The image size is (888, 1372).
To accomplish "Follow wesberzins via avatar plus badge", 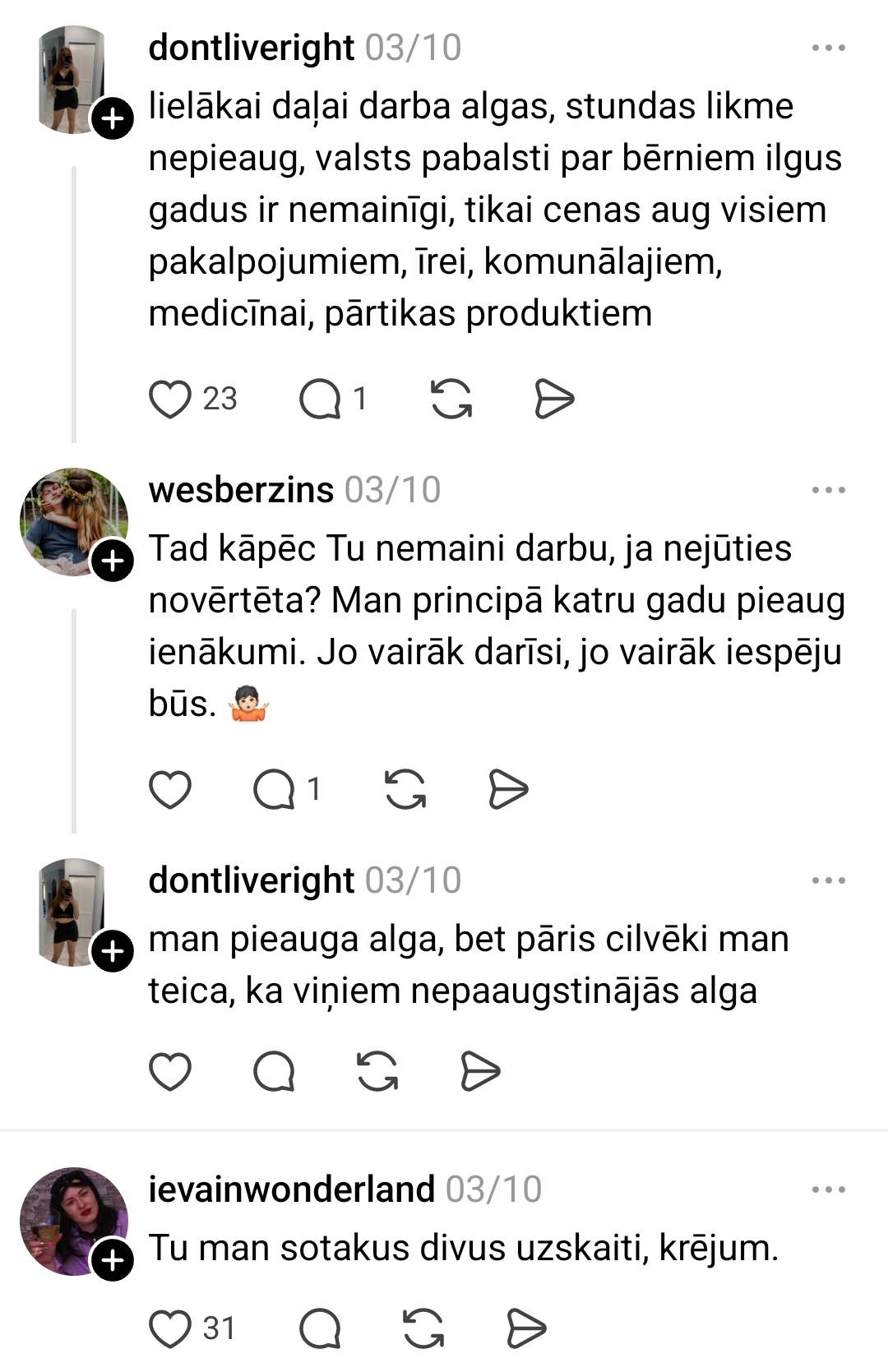I will 112,561.
